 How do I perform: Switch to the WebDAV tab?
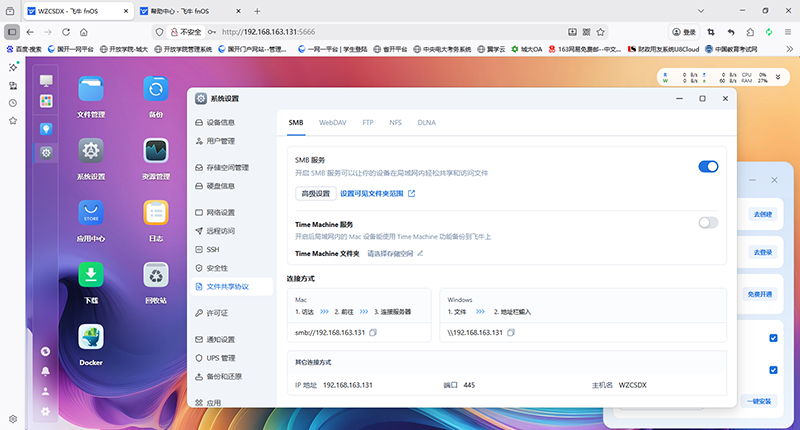[333, 123]
